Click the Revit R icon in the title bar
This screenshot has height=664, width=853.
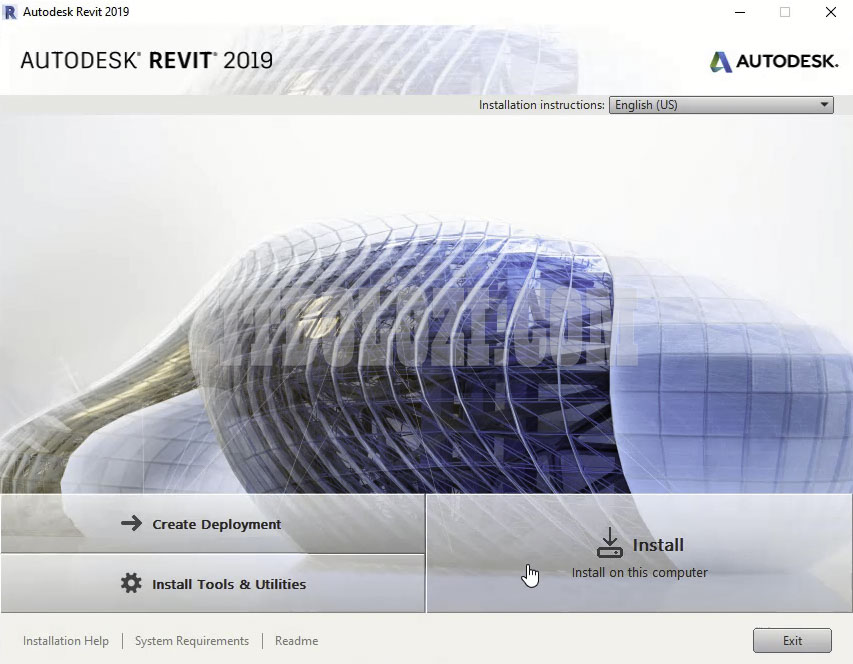point(13,12)
